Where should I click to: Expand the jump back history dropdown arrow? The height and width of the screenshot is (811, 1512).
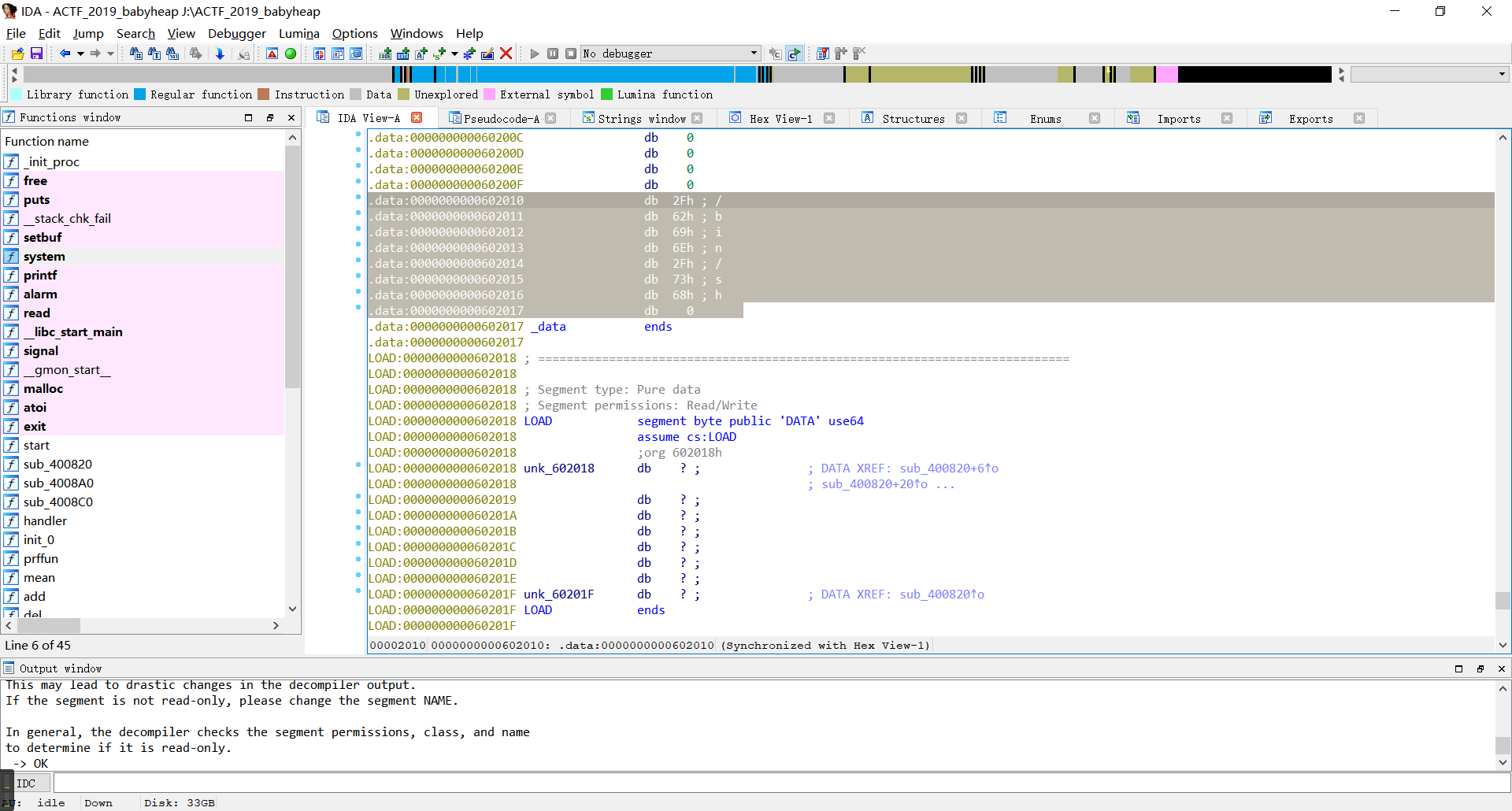click(80, 54)
